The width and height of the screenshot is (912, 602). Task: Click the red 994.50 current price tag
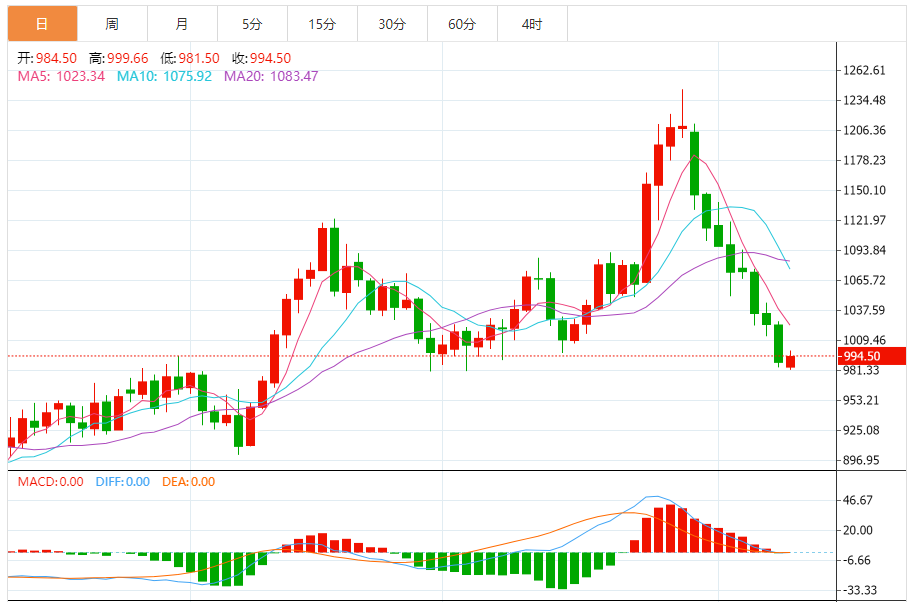click(872, 356)
